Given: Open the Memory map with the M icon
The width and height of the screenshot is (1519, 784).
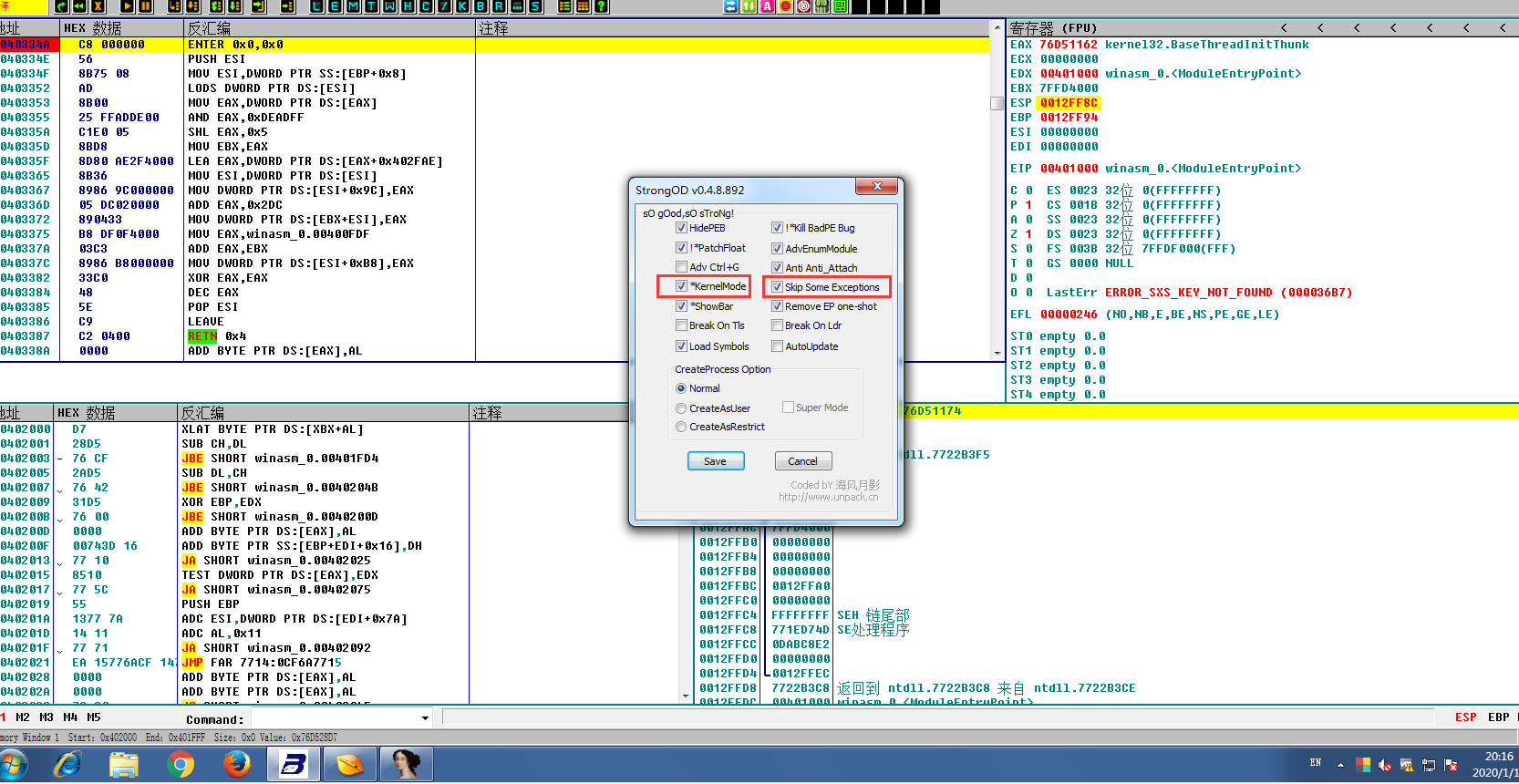Looking at the screenshot, I should coord(353,6).
